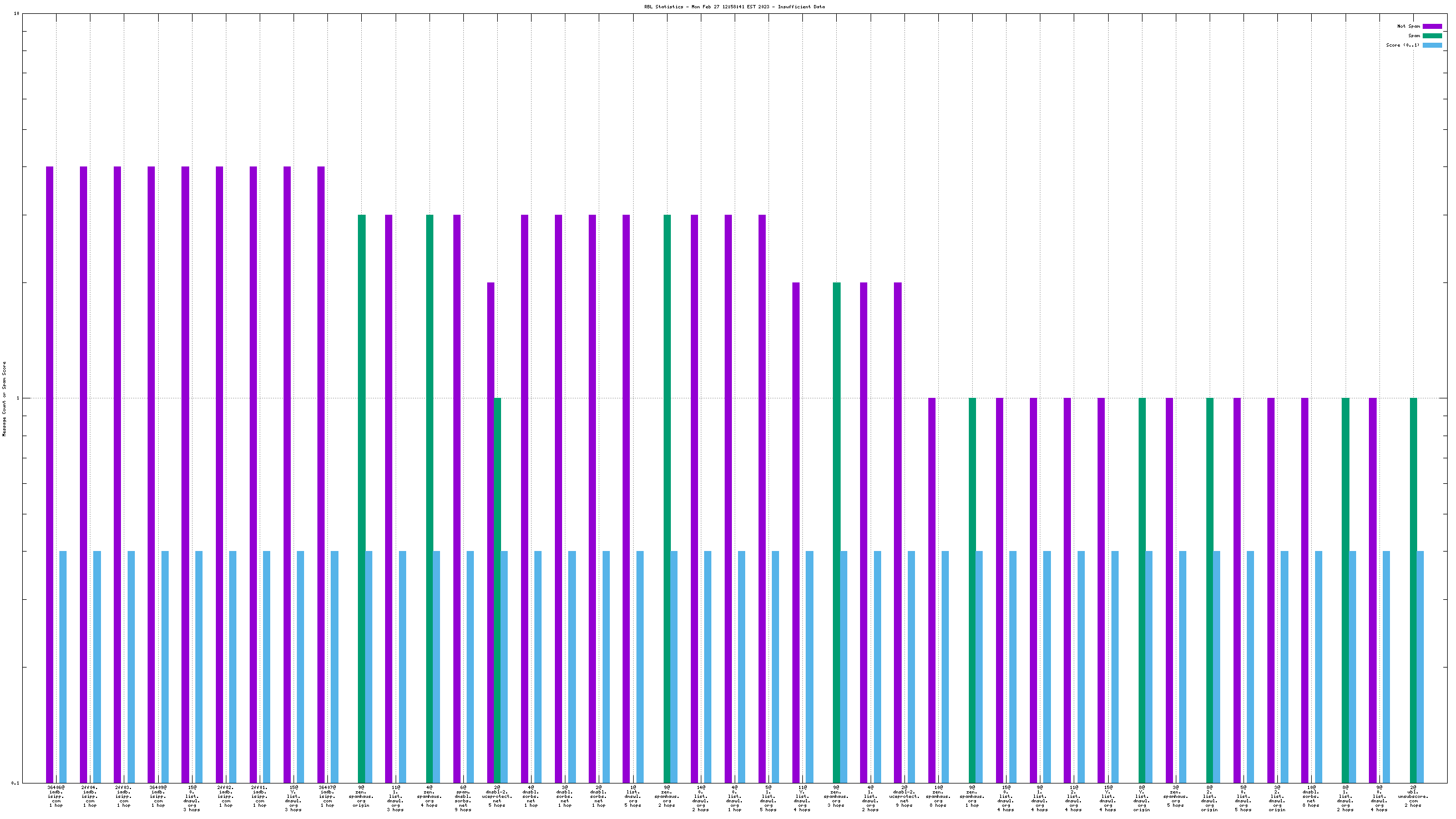Click the Not Spam legend text

[x=1408, y=27]
